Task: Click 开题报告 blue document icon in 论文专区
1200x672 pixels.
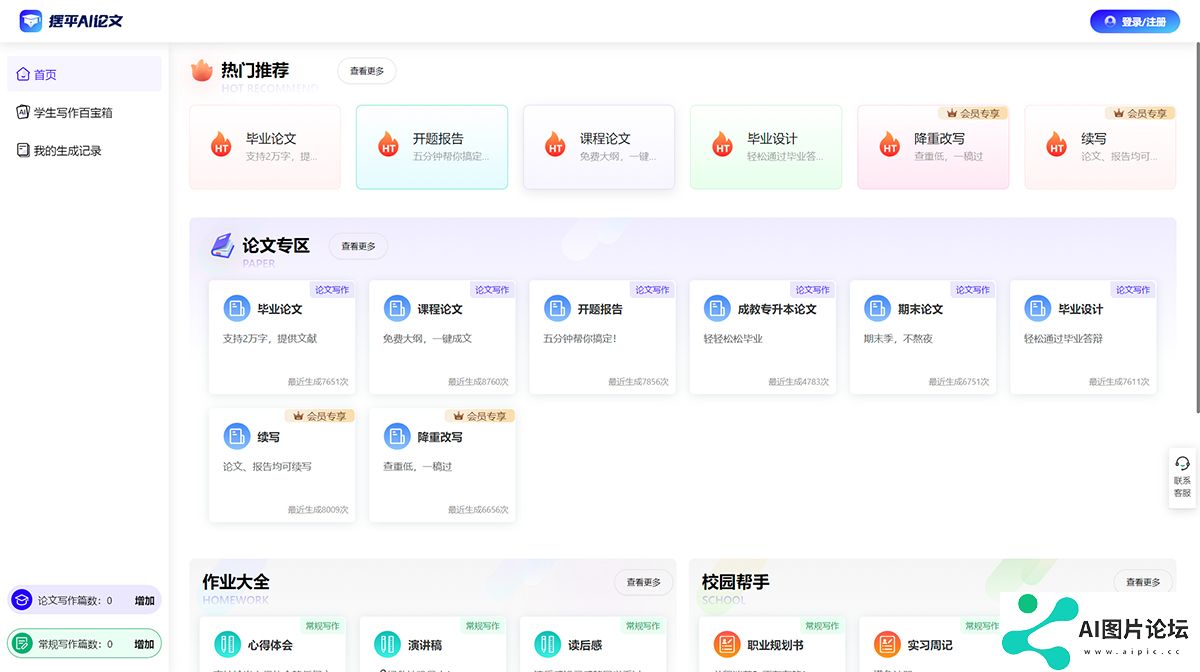Action: 557,308
